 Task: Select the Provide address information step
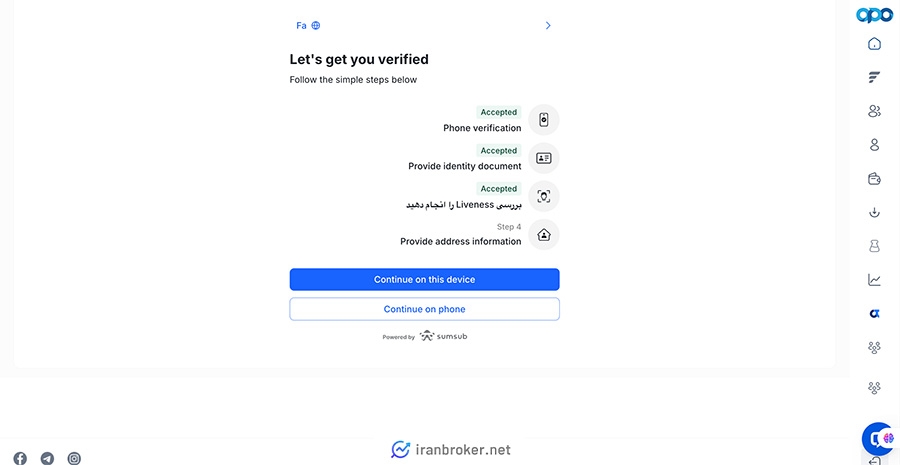tap(479, 235)
